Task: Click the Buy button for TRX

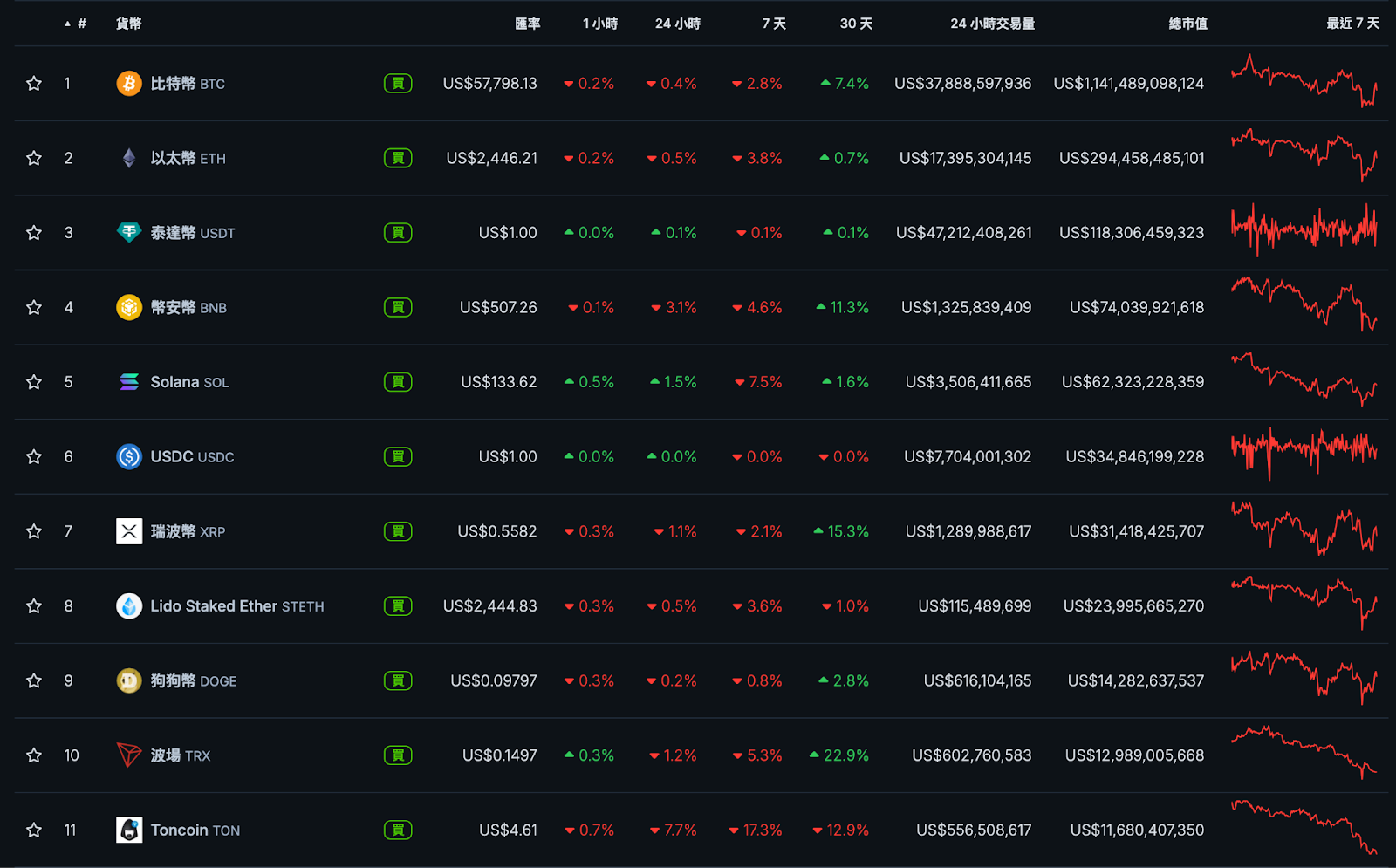Action: coord(398,755)
